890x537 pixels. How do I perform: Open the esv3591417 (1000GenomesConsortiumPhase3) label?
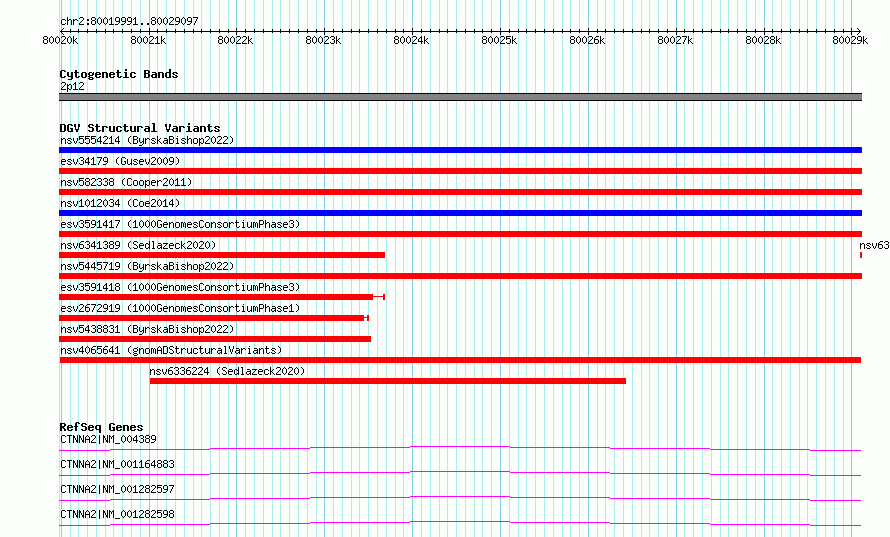[180, 224]
